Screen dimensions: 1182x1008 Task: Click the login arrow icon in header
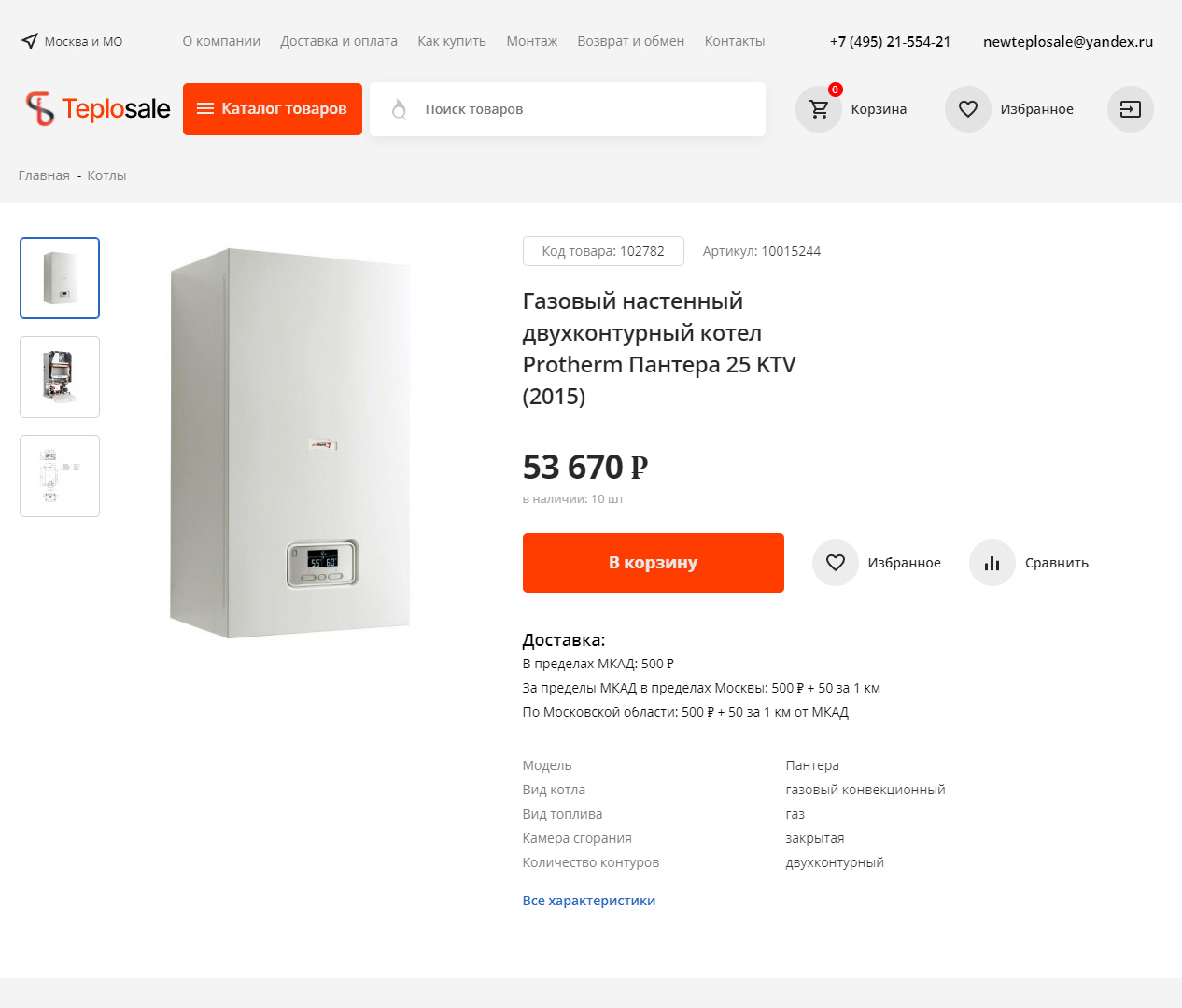[x=1130, y=109]
